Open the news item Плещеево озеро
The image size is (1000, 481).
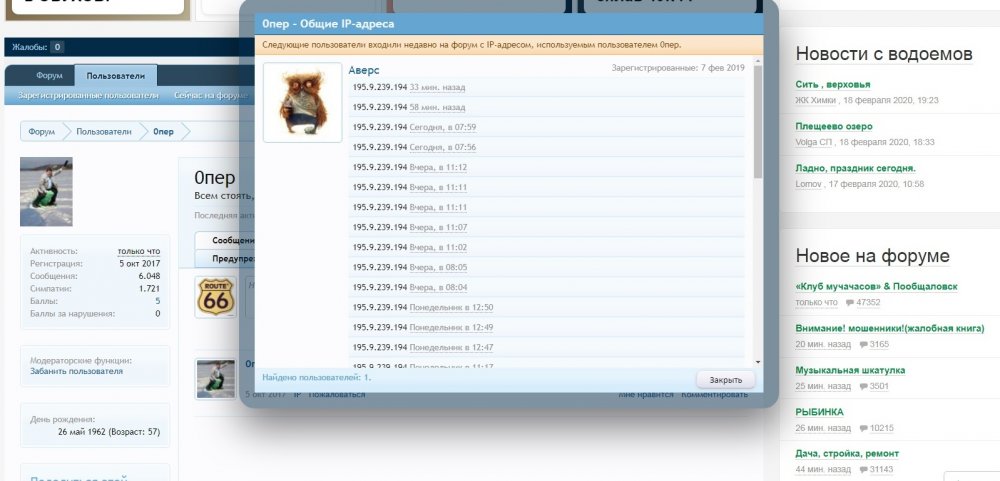click(x=834, y=127)
